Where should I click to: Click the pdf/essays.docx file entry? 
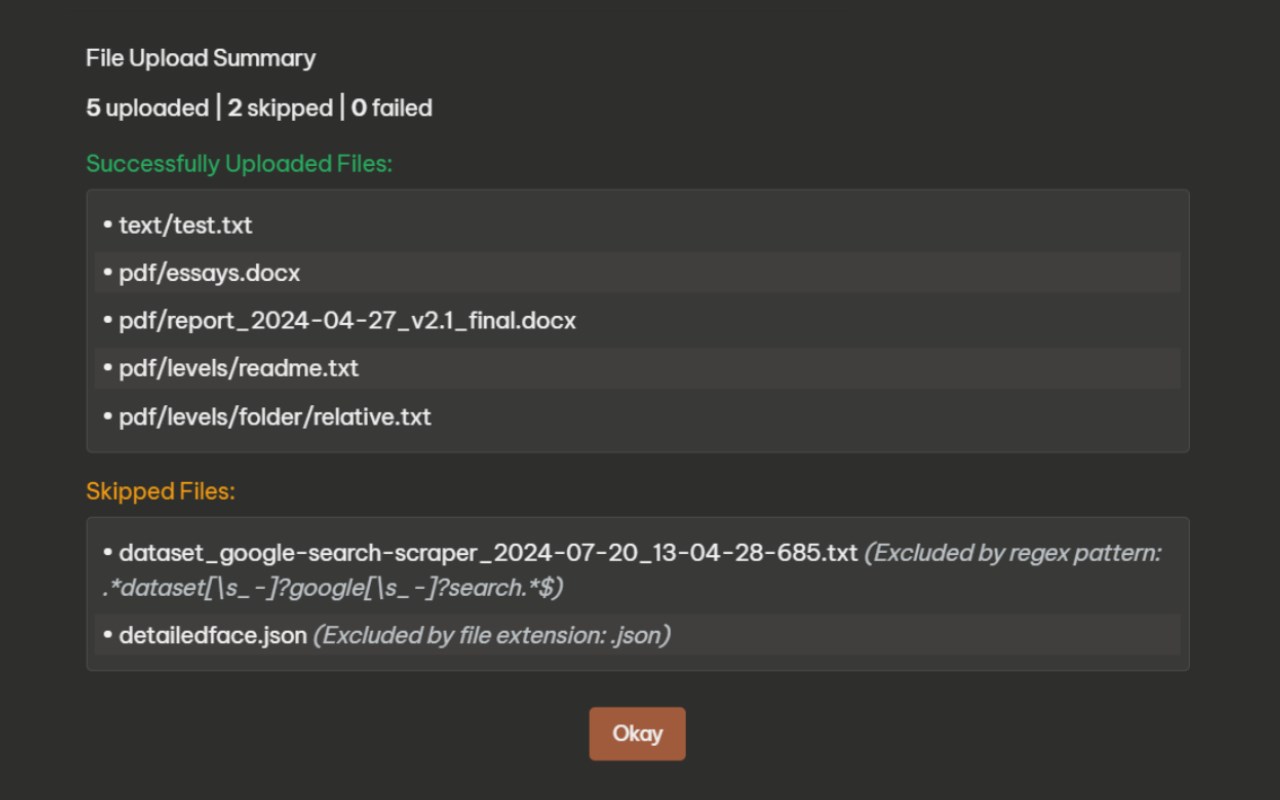coord(209,273)
